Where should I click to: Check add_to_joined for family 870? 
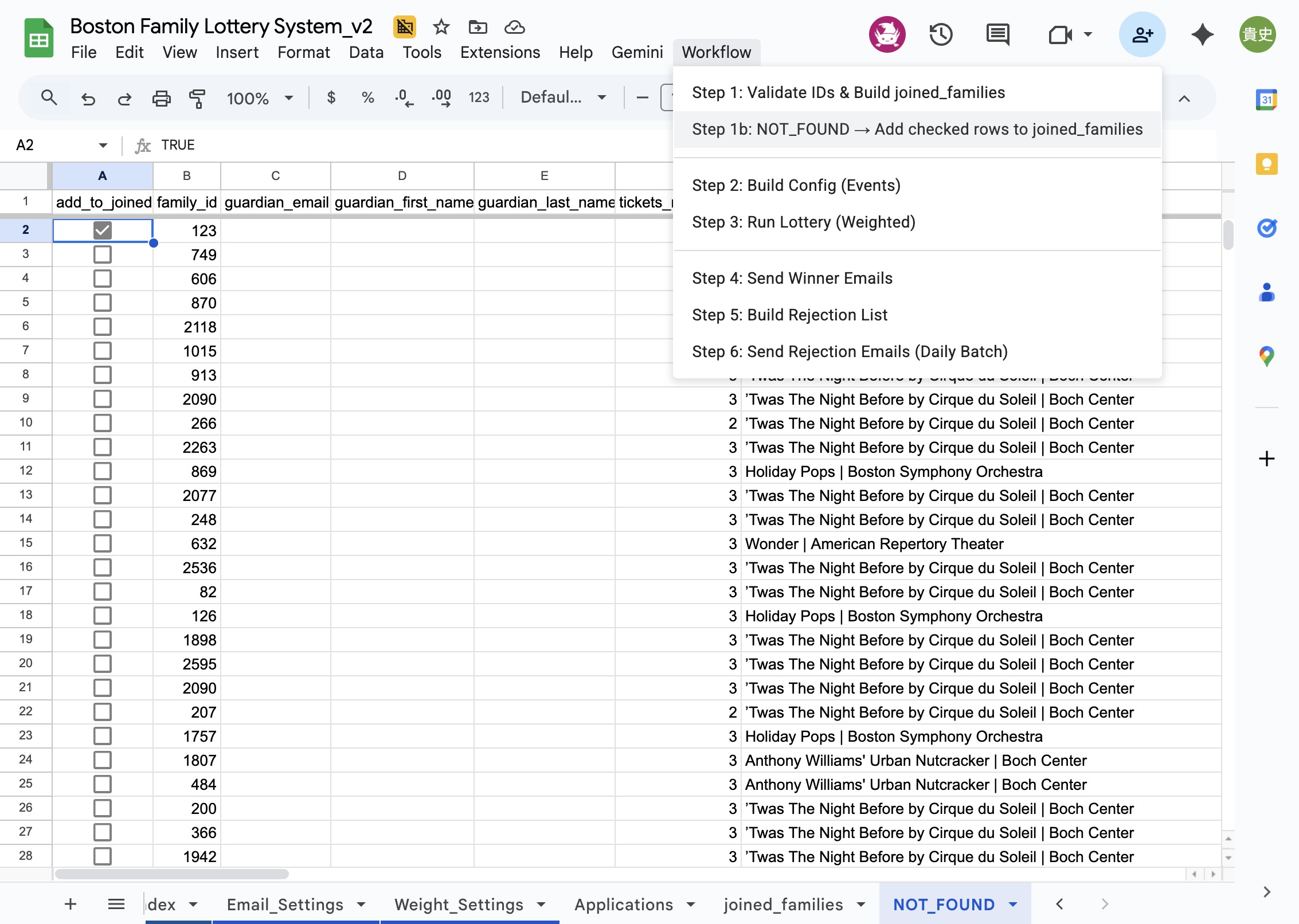(103, 303)
